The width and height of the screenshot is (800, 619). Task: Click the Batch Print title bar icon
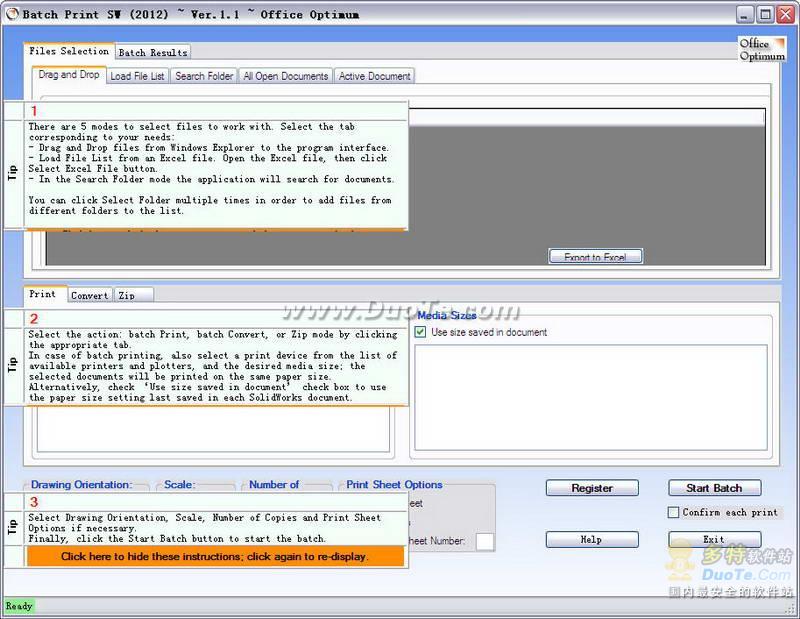click(x=12, y=14)
